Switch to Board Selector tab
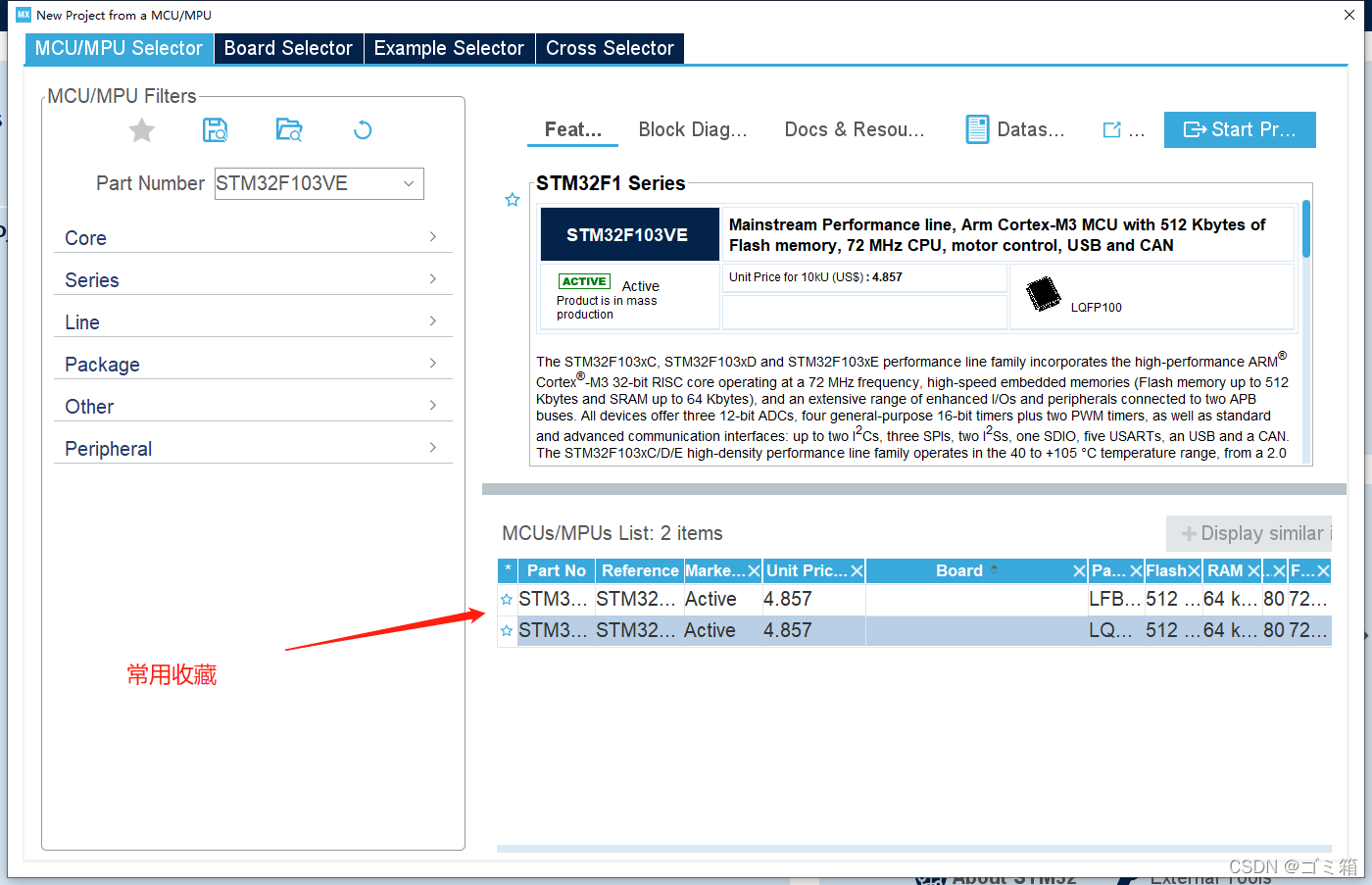The height and width of the screenshot is (885, 1372). 288,48
